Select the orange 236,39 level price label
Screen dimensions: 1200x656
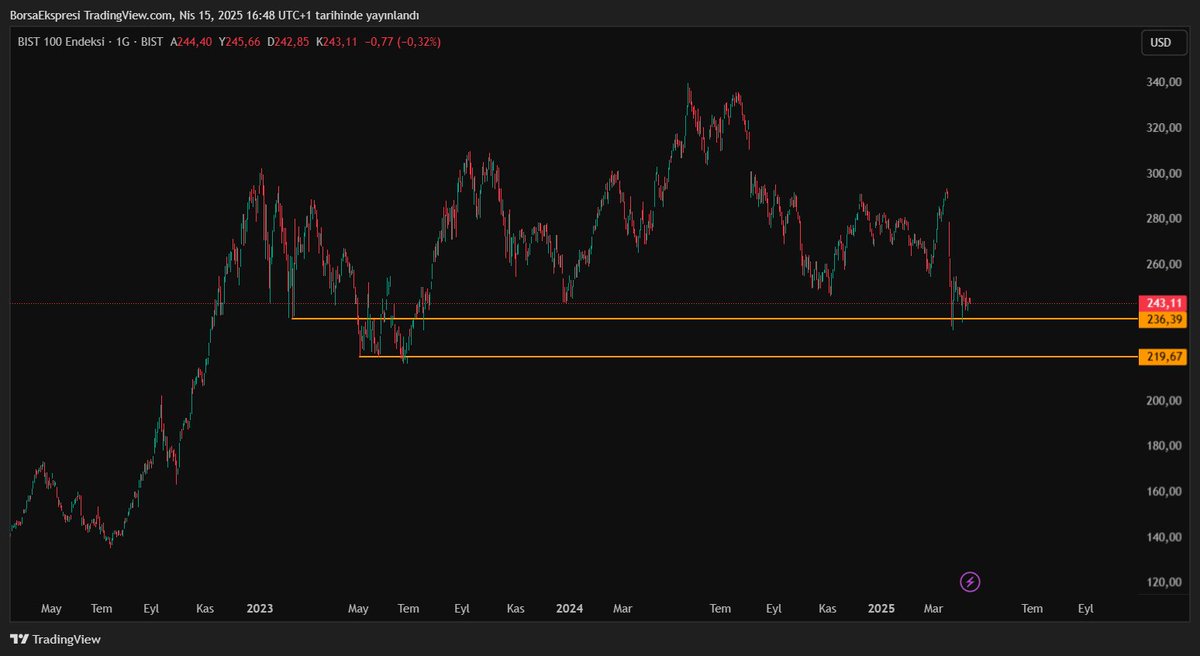click(x=1163, y=319)
